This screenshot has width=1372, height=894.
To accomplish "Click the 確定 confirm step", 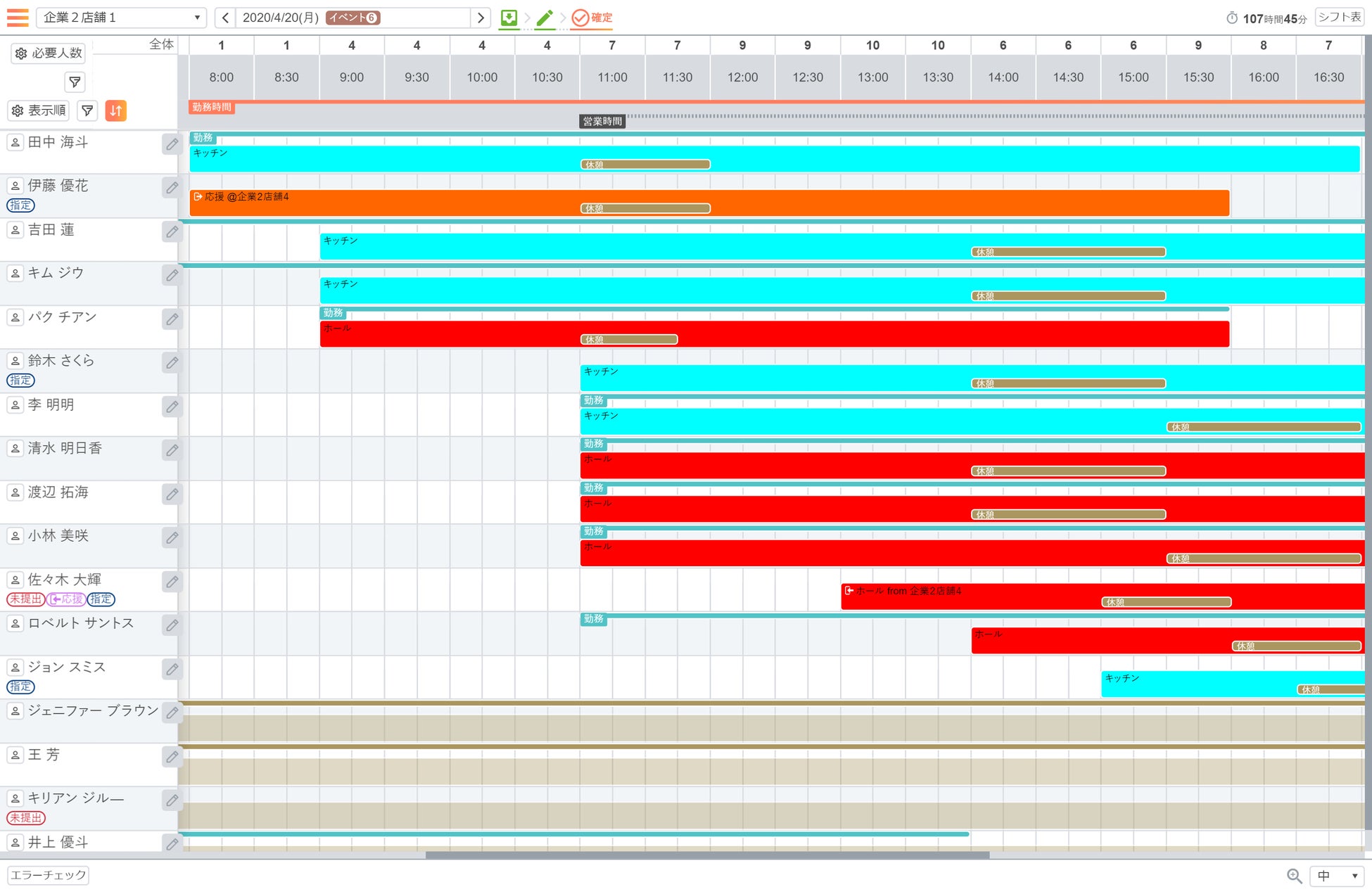I will [x=592, y=18].
